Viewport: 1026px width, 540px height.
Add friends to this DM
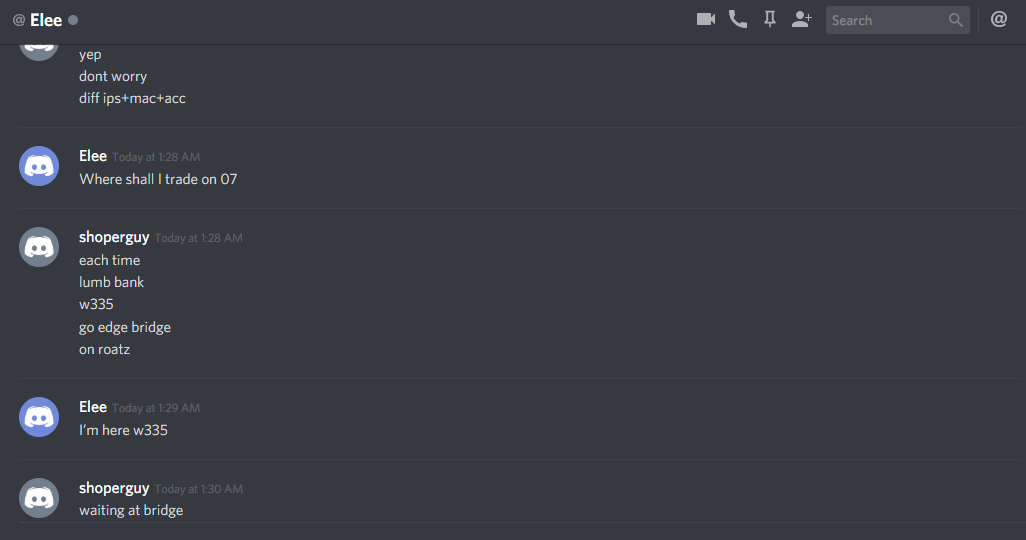pyautogui.click(x=802, y=20)
